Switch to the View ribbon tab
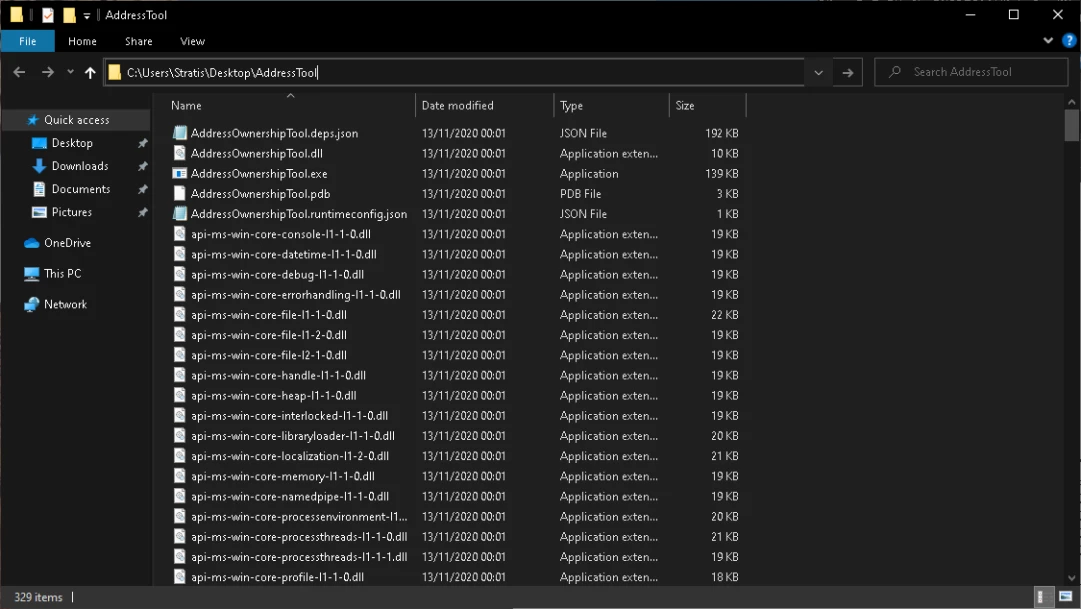 (192, 41)
